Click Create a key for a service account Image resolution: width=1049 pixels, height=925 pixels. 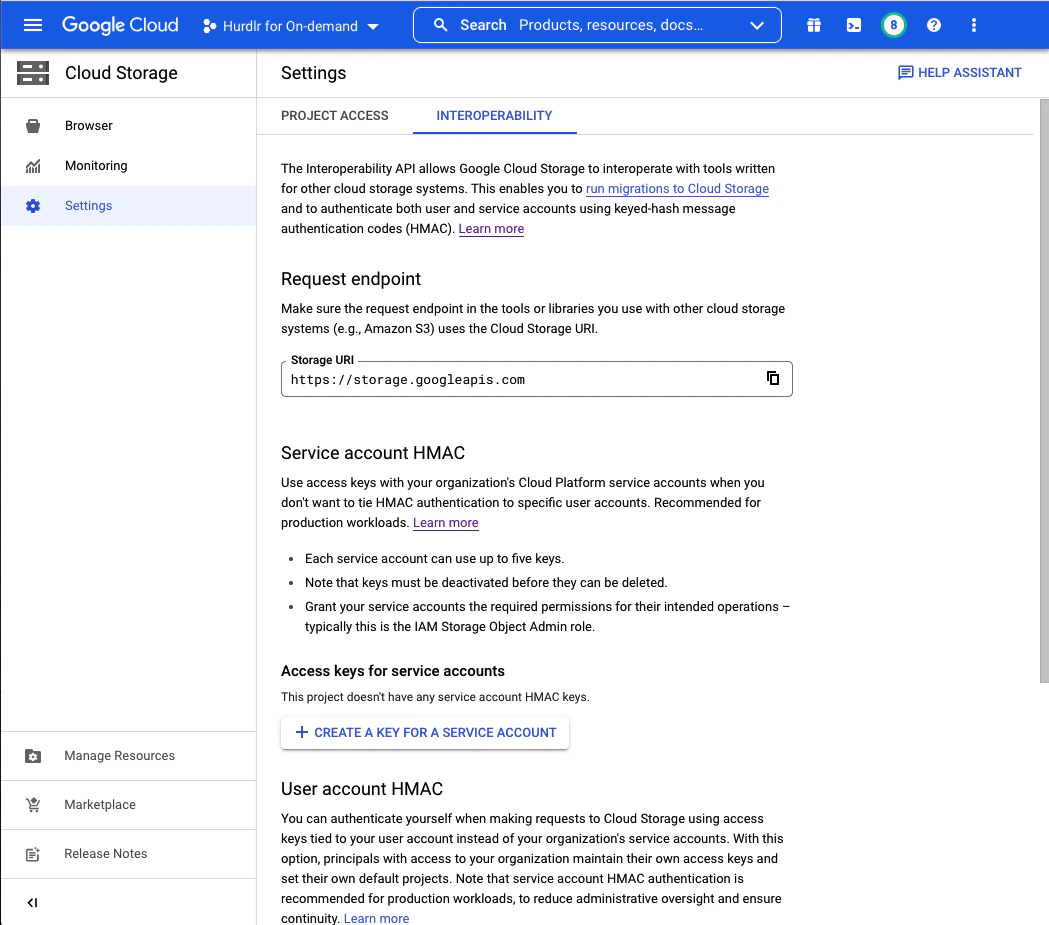click(x=425, y=733)
